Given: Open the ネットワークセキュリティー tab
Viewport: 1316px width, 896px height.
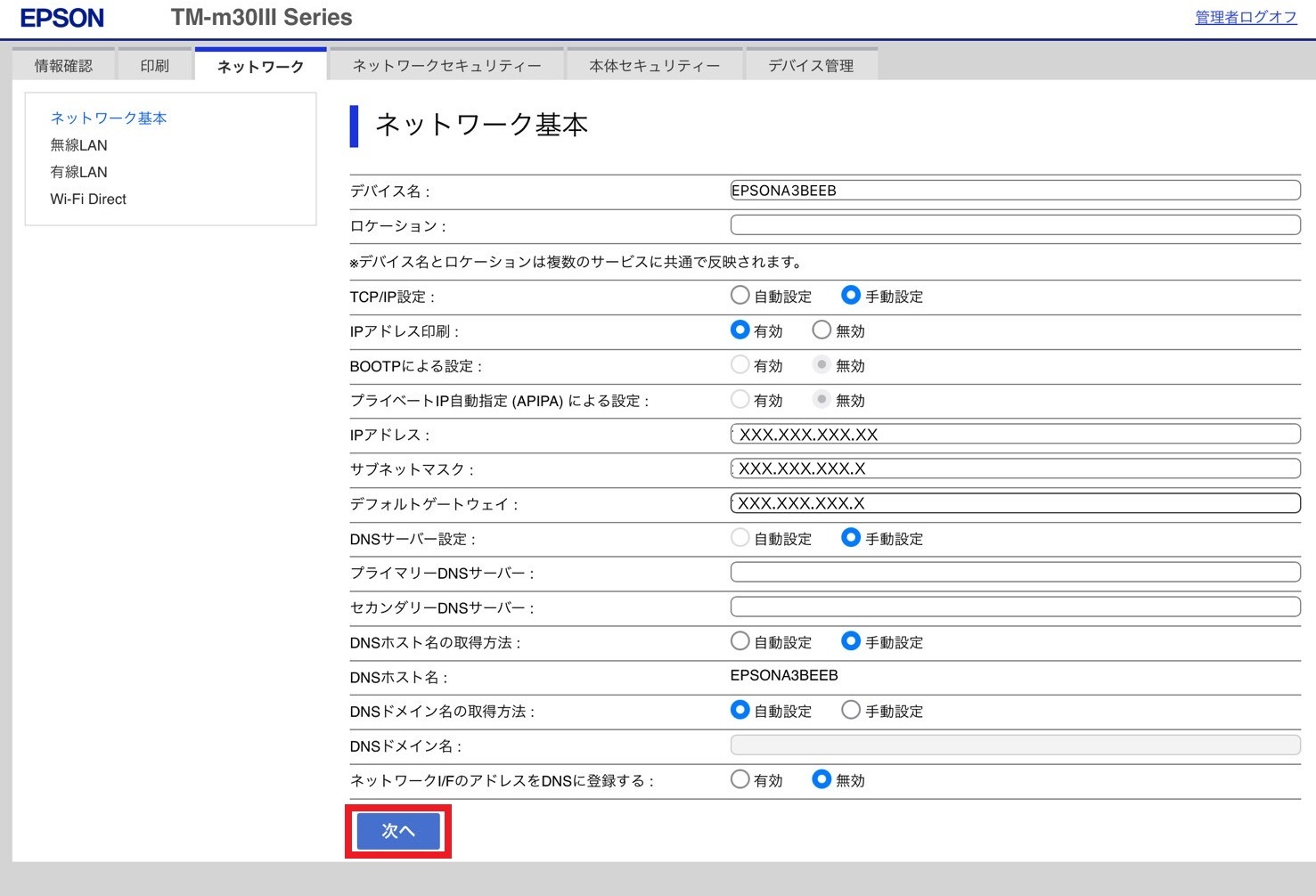Looking at the screenshot, I should [446, 66].
